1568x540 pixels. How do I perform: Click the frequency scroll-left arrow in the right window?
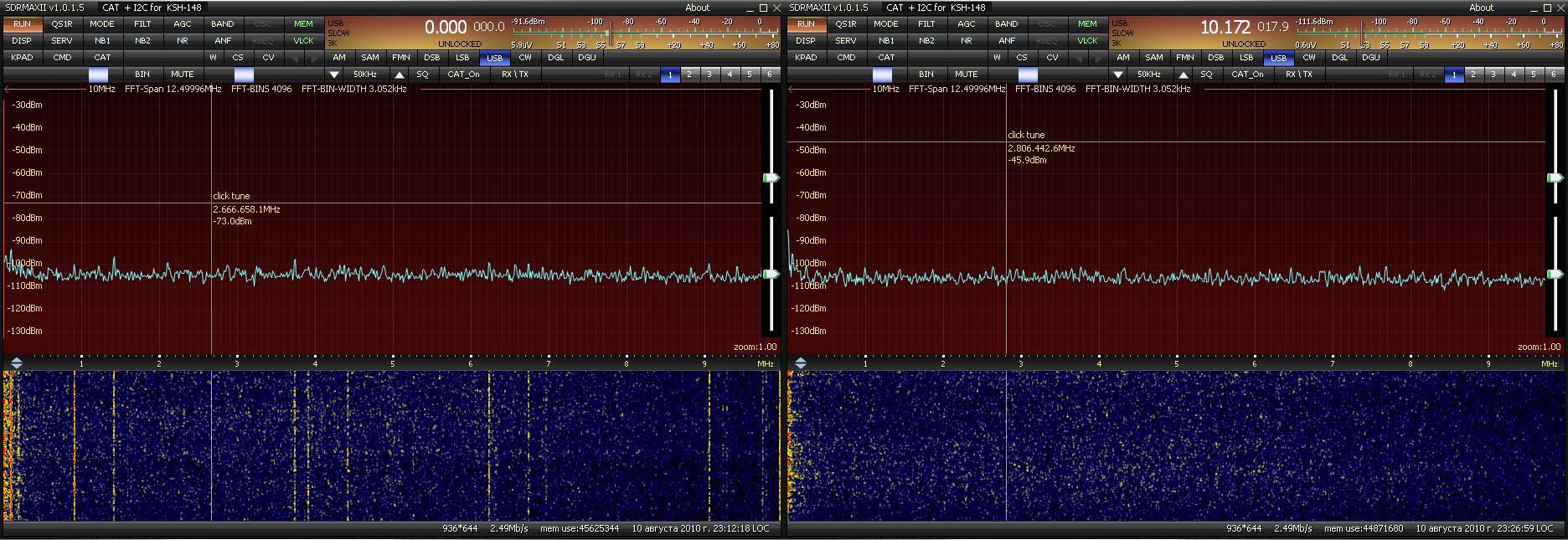pyautogui.click(x=792, y=89)
